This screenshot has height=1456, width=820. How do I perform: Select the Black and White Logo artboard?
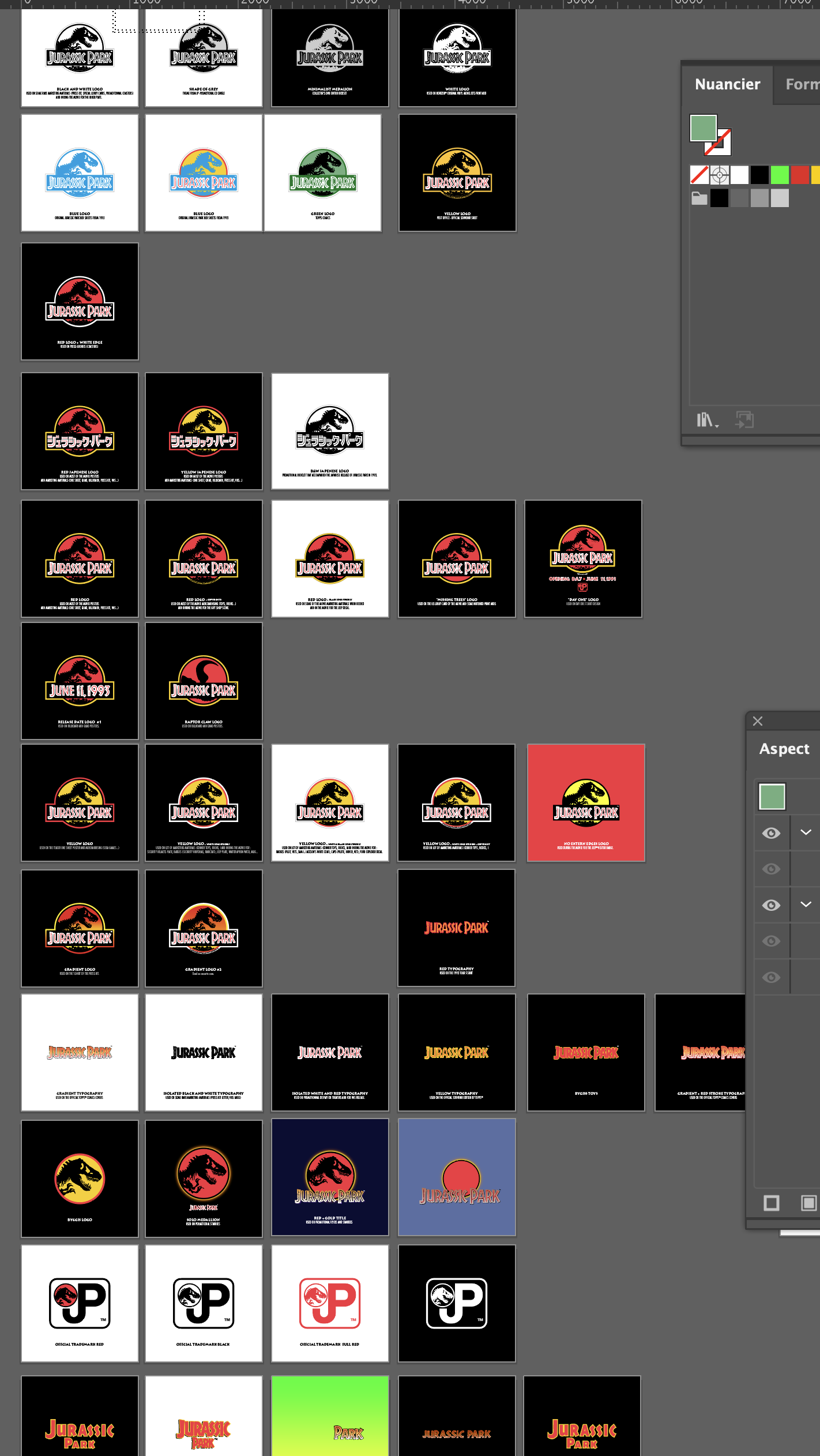pos(80,58)
